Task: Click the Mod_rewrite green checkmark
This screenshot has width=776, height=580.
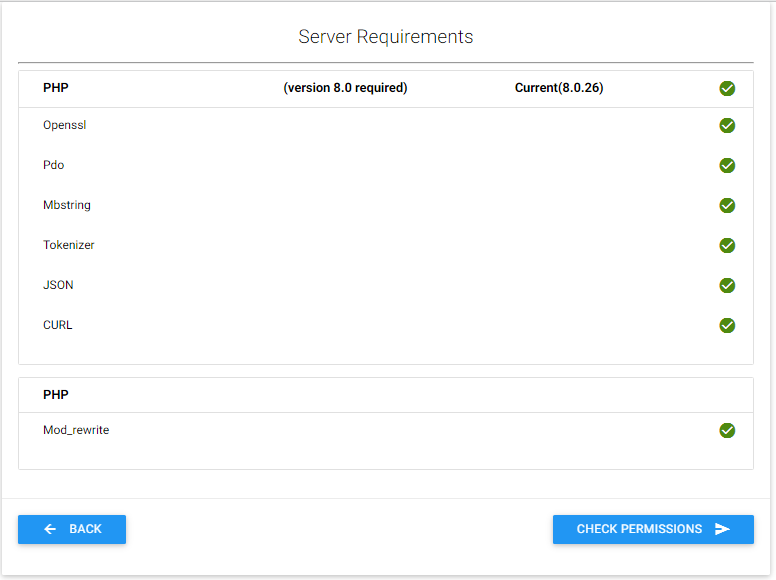Action: 727,430
